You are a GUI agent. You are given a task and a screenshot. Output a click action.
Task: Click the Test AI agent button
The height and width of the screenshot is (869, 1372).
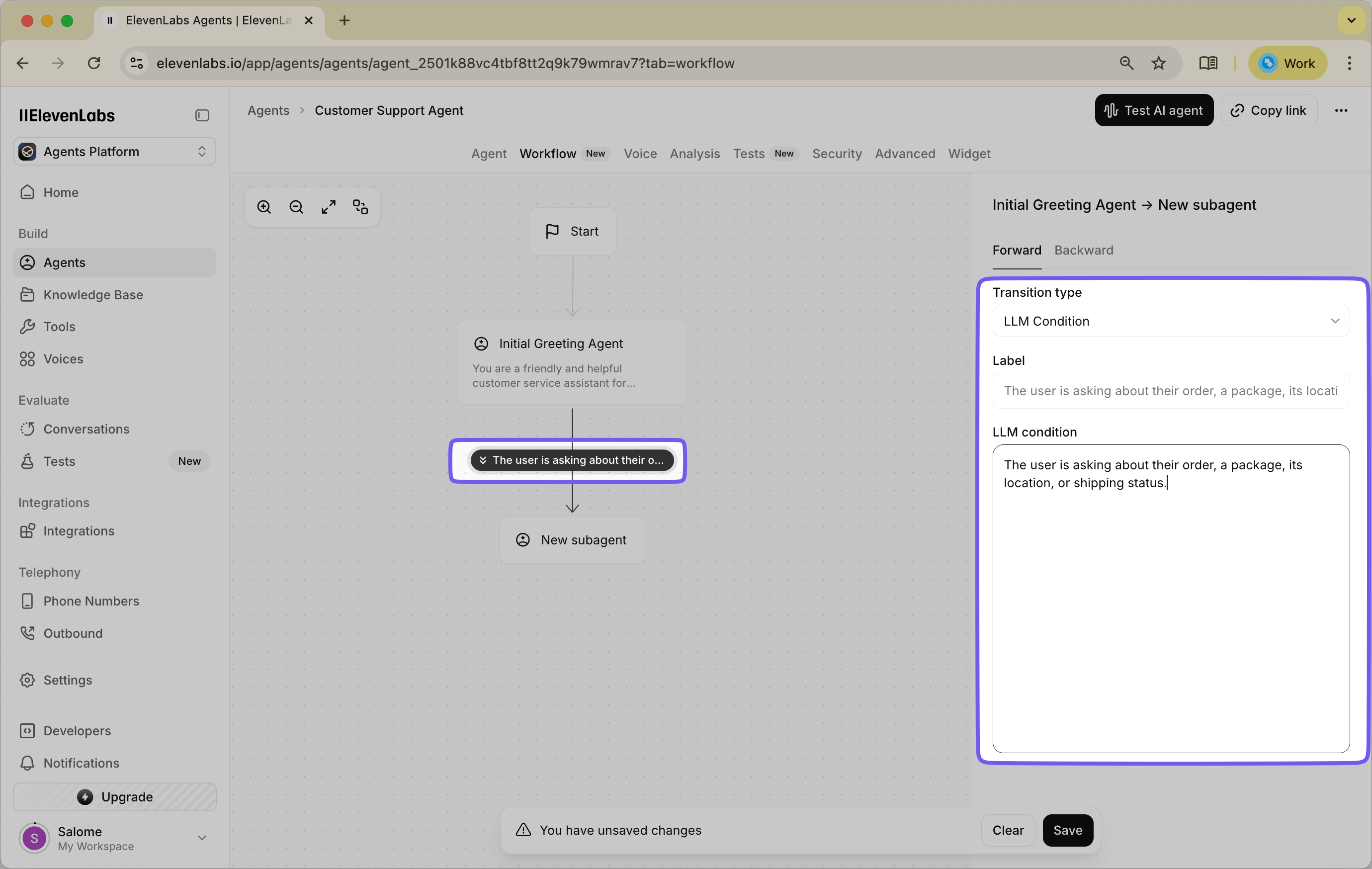(x=1154, y=110)
